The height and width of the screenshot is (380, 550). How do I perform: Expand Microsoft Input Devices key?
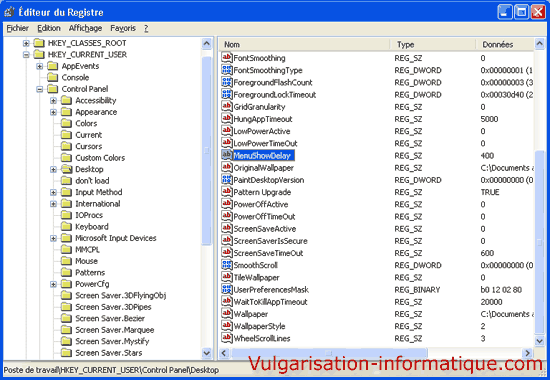53,238
